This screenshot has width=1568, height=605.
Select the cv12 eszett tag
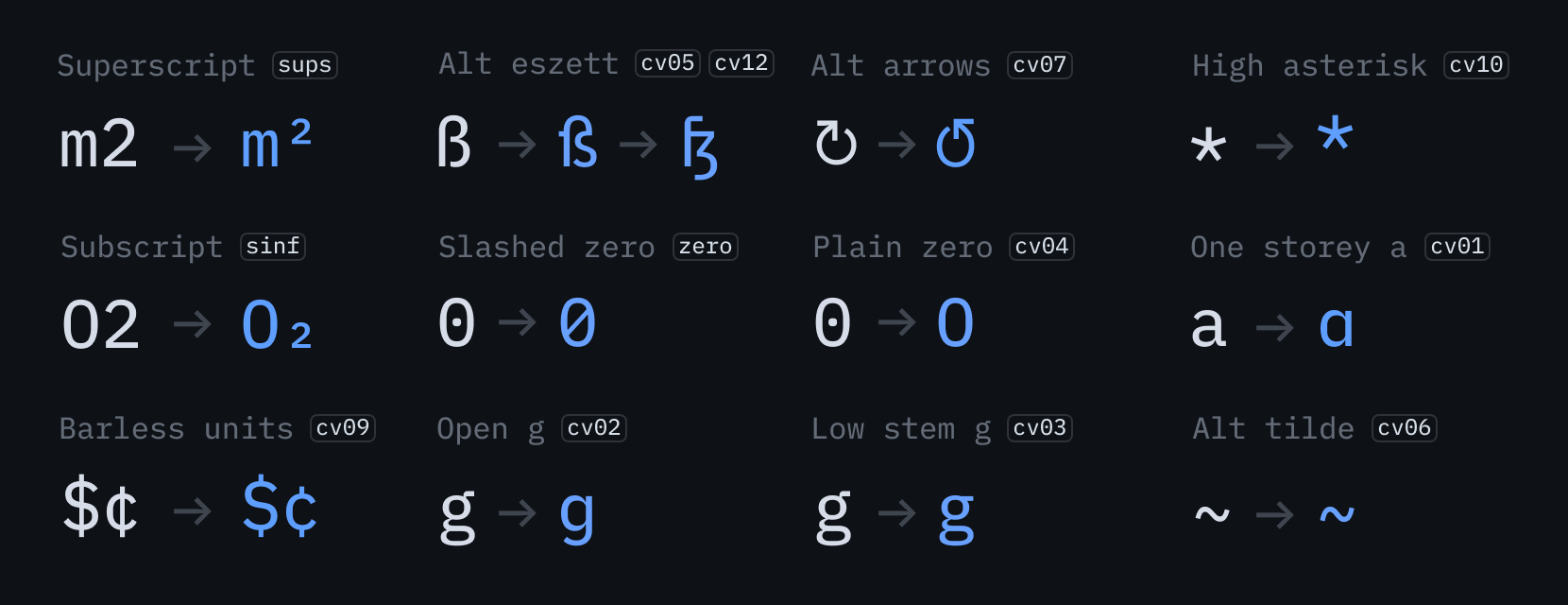(741, 63)
